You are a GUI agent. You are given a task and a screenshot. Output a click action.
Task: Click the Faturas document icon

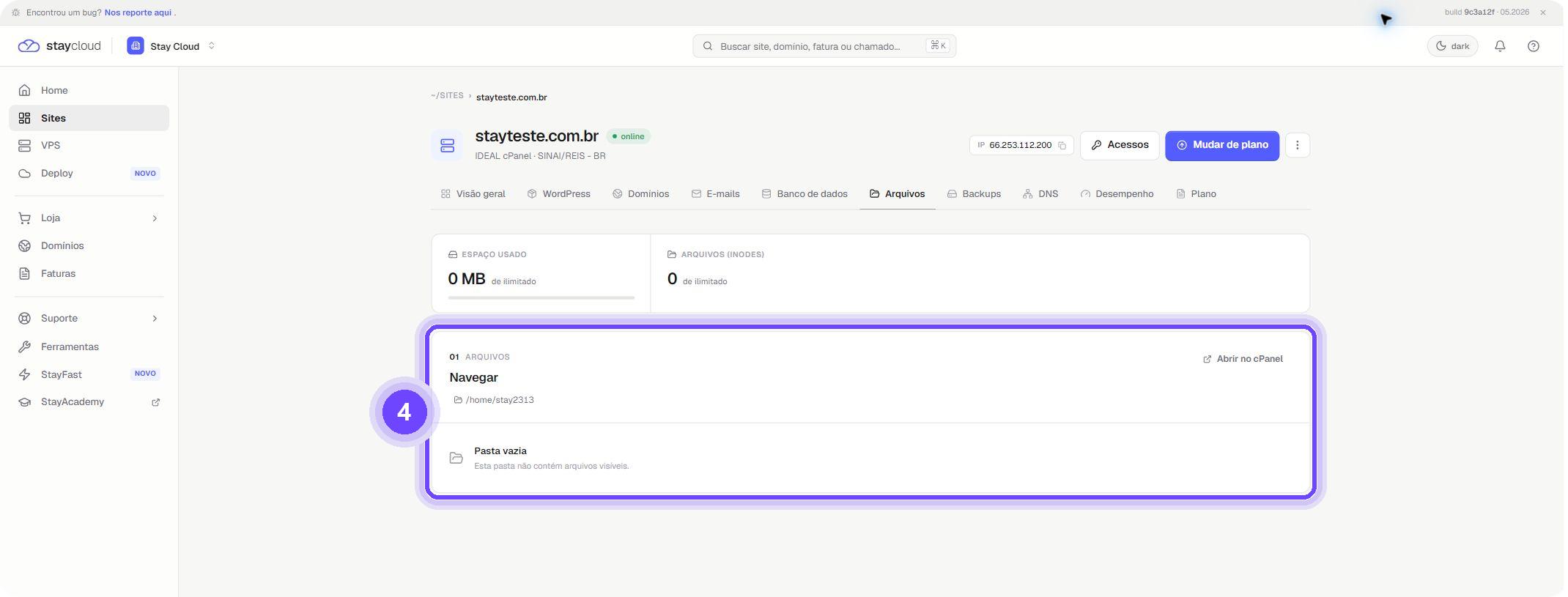click(x=24, y=273)
